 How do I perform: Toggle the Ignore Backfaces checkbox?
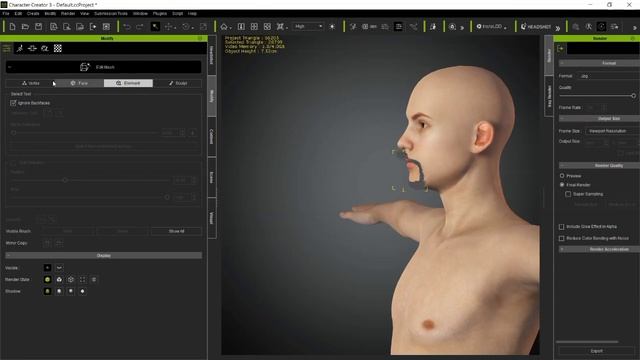[x=13, y=103]
